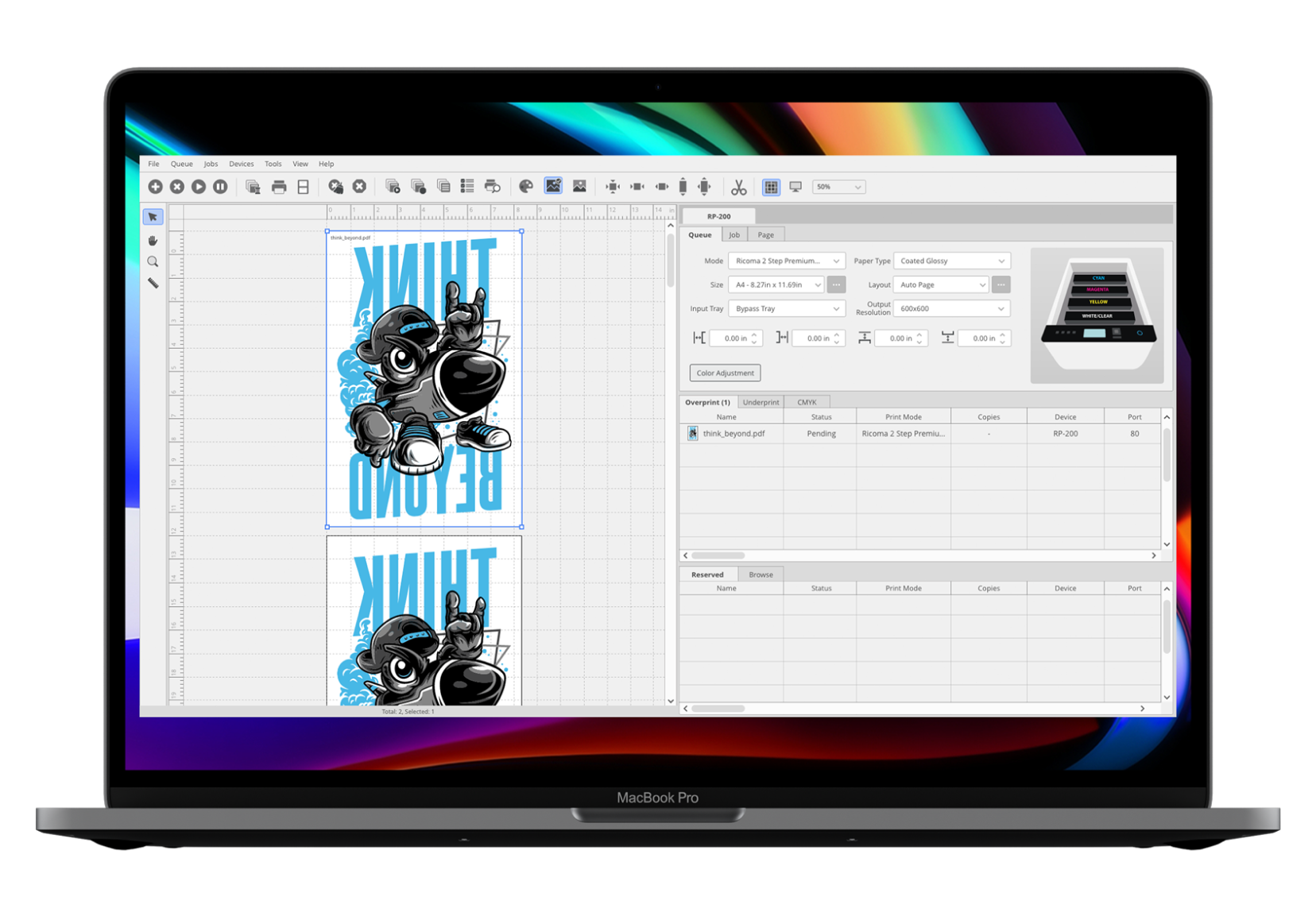Open the Size A4 dropdown
1316x920 pixels.
776,284
